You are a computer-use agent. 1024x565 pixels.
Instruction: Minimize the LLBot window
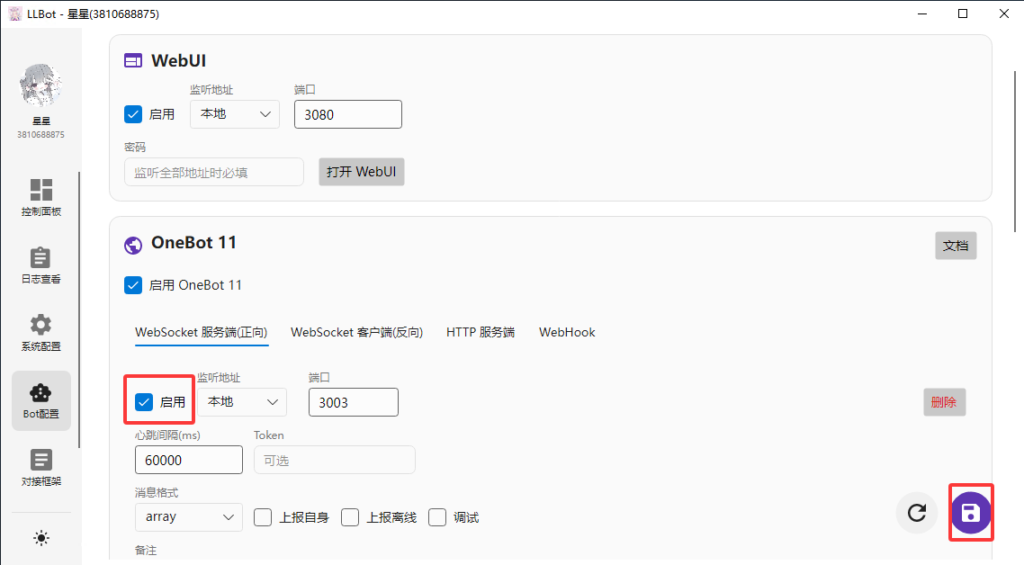(922, 14)
